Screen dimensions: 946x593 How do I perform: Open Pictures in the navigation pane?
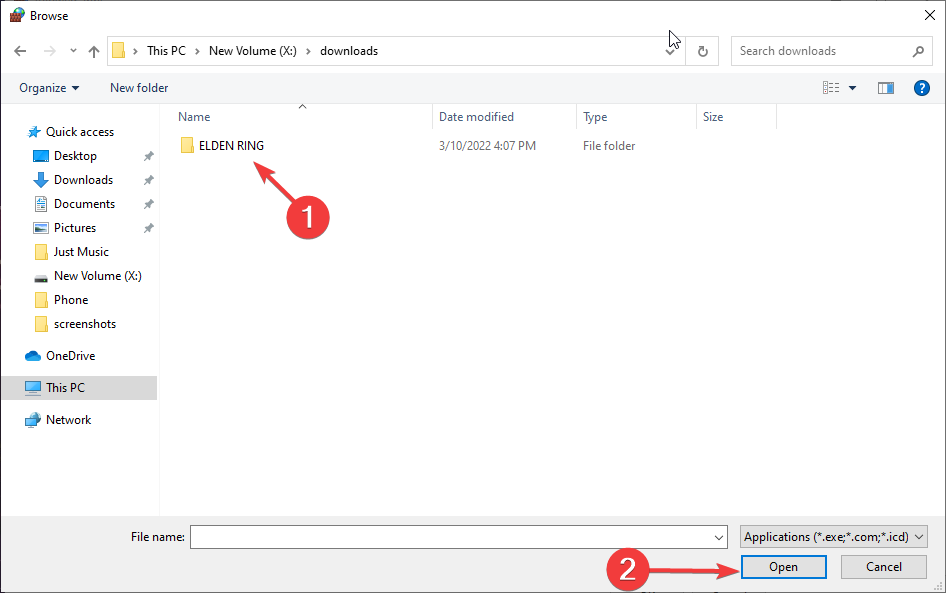pos(75,228)
